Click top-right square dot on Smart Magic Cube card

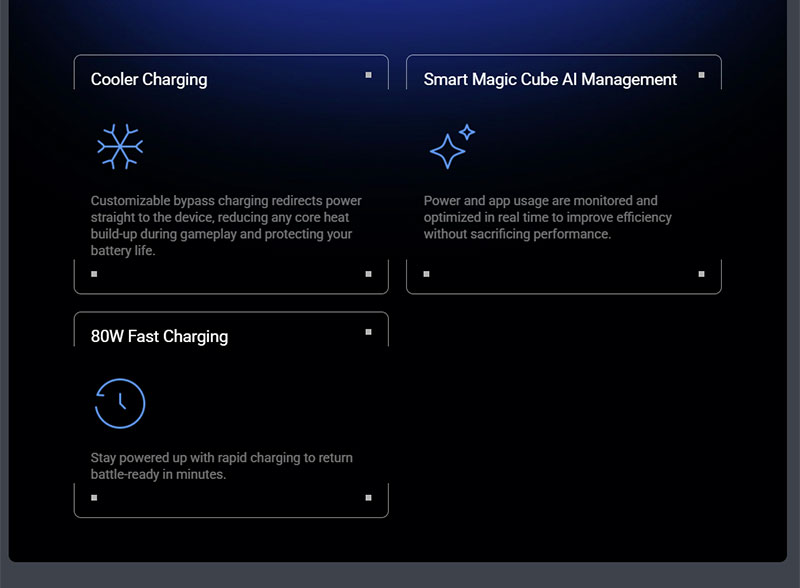click(701, 75)
